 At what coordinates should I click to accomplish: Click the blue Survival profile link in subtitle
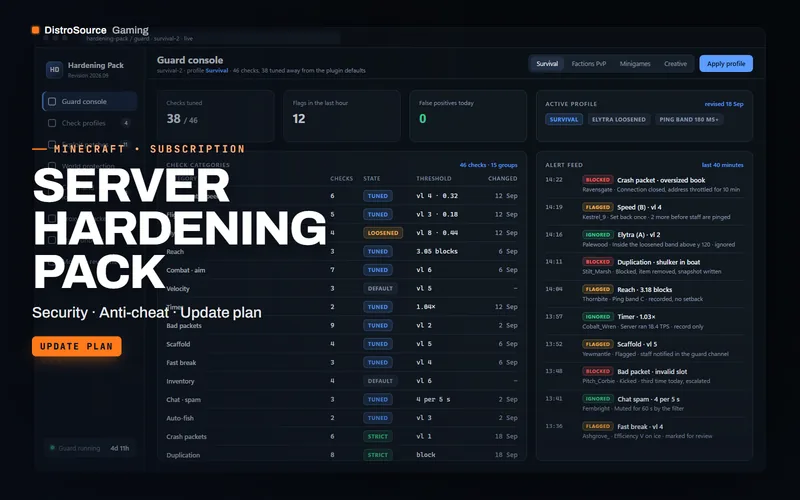(217, 71)
